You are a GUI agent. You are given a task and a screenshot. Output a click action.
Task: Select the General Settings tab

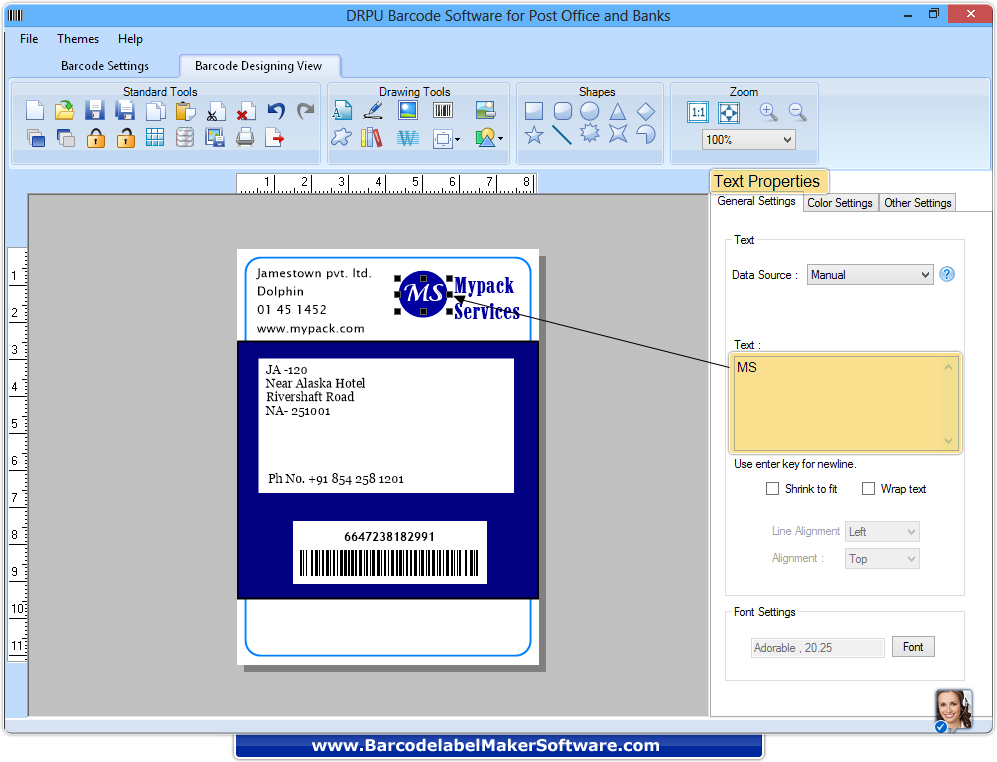click(756, 201)
